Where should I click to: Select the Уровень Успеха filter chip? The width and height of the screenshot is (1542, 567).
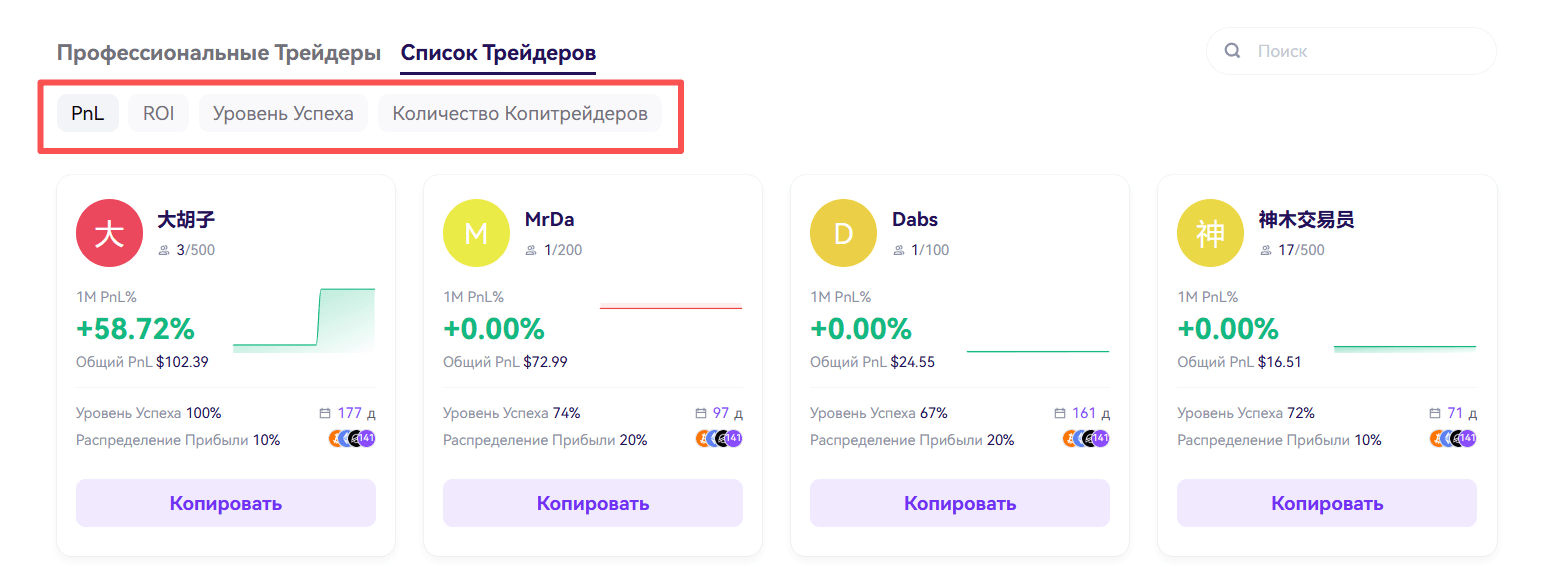click(x=283, y=113)
